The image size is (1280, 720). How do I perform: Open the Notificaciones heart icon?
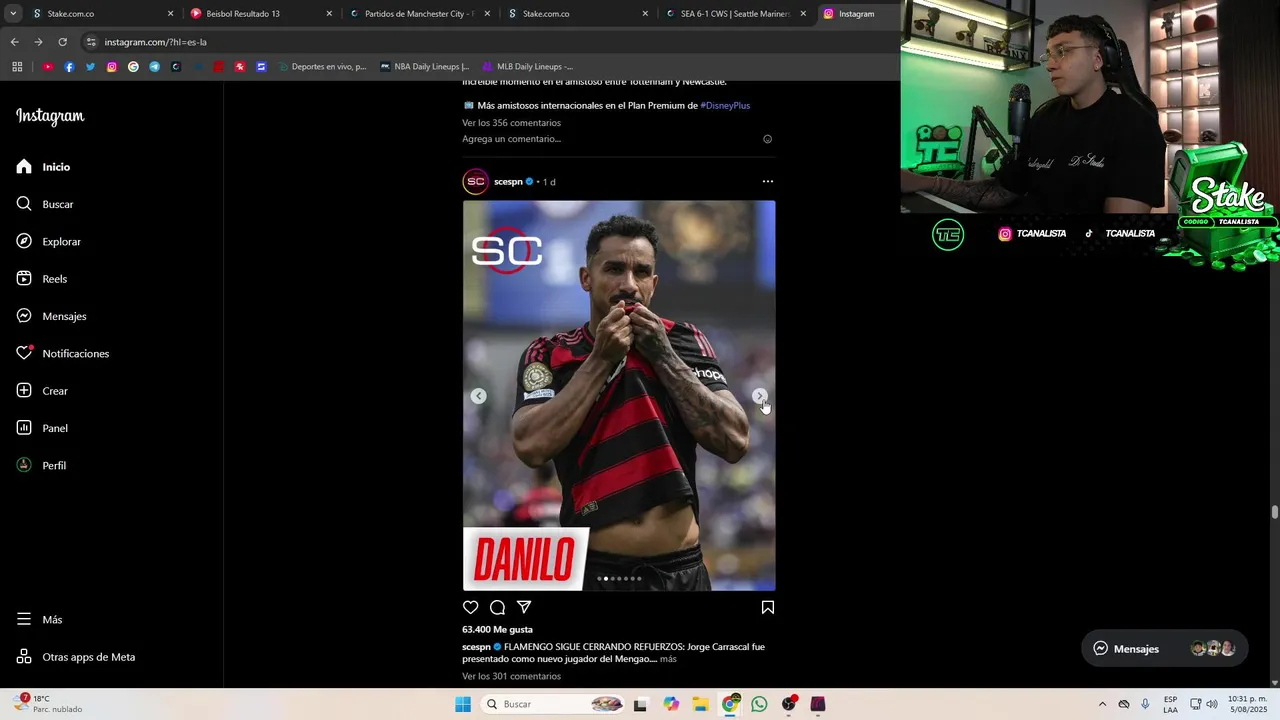24,353
